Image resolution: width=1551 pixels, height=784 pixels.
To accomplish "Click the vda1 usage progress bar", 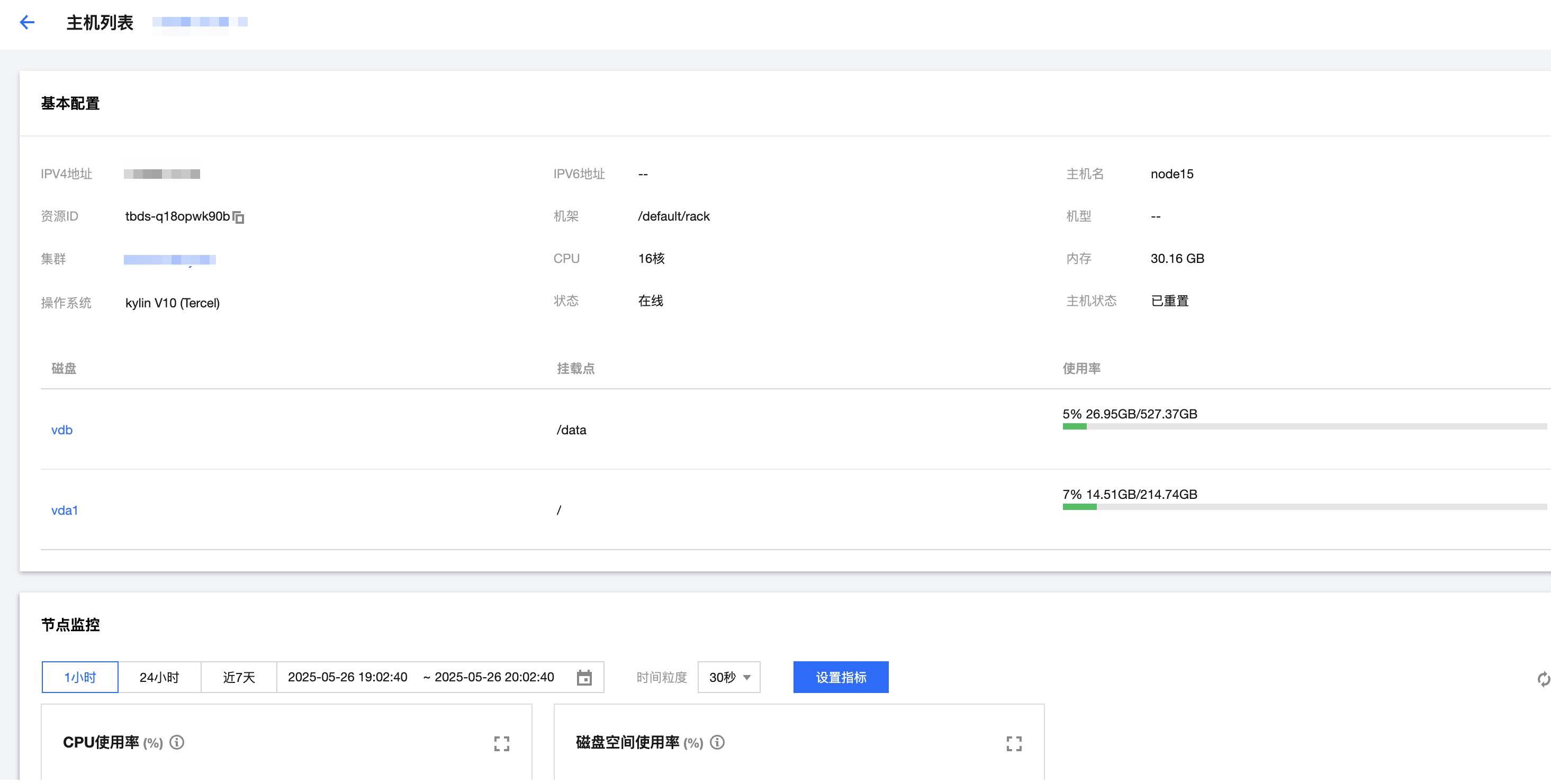I will (x=1304, y=507).
